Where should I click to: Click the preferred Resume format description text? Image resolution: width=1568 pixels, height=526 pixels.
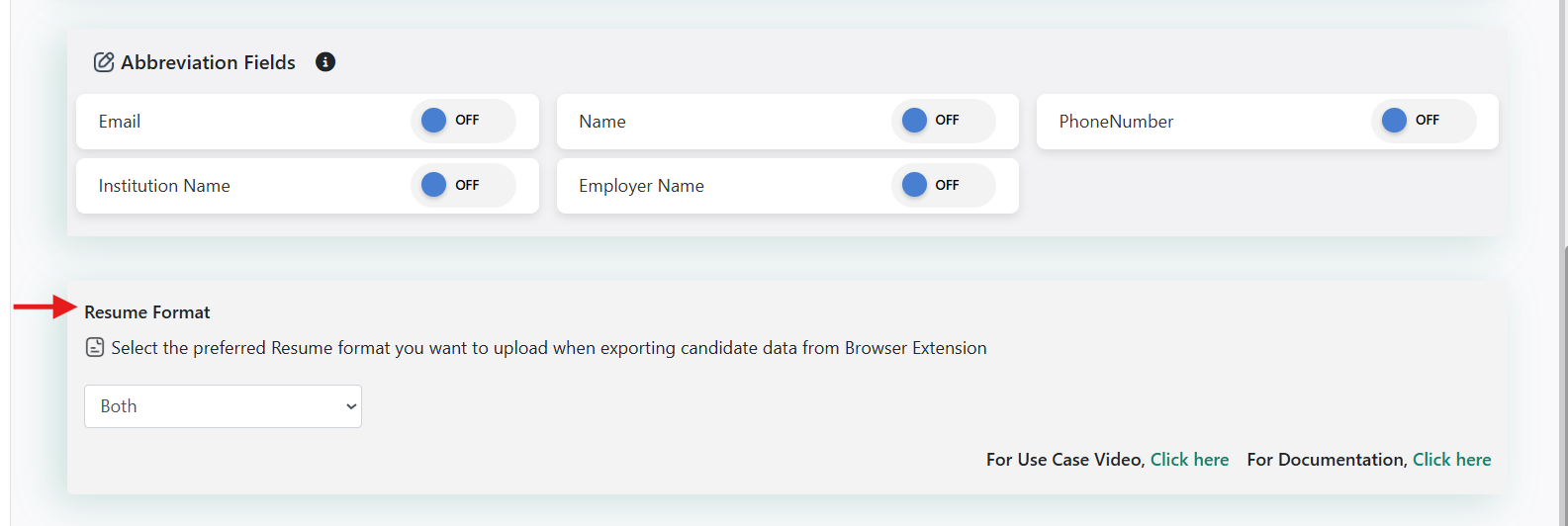coord(549,348)
